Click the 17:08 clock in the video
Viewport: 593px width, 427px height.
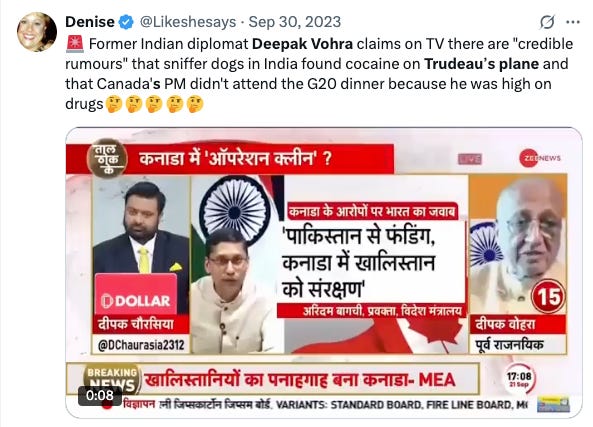pos(519,379)
